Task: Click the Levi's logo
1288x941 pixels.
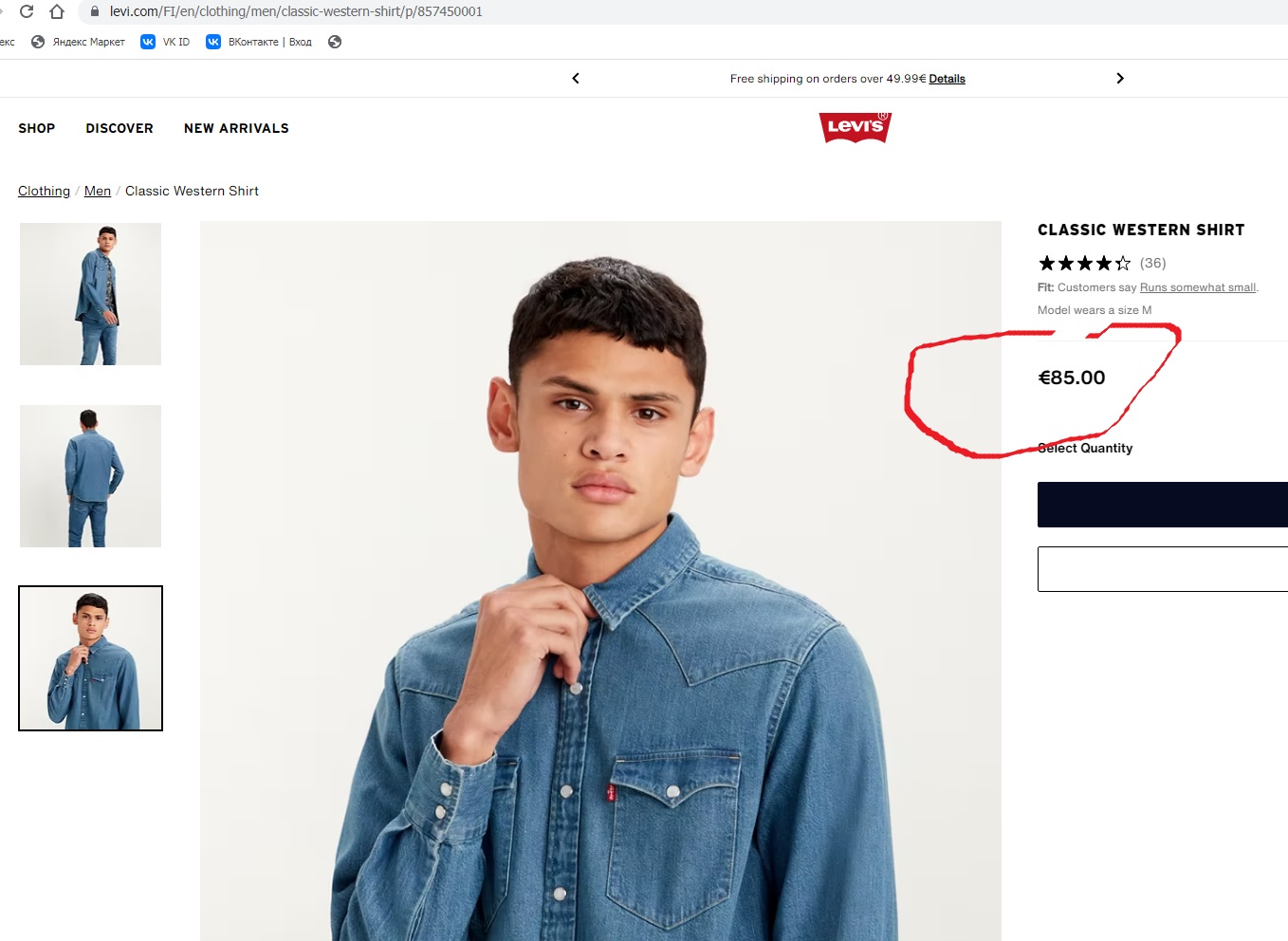Action: pyautogui.click(x=855, y=127)
